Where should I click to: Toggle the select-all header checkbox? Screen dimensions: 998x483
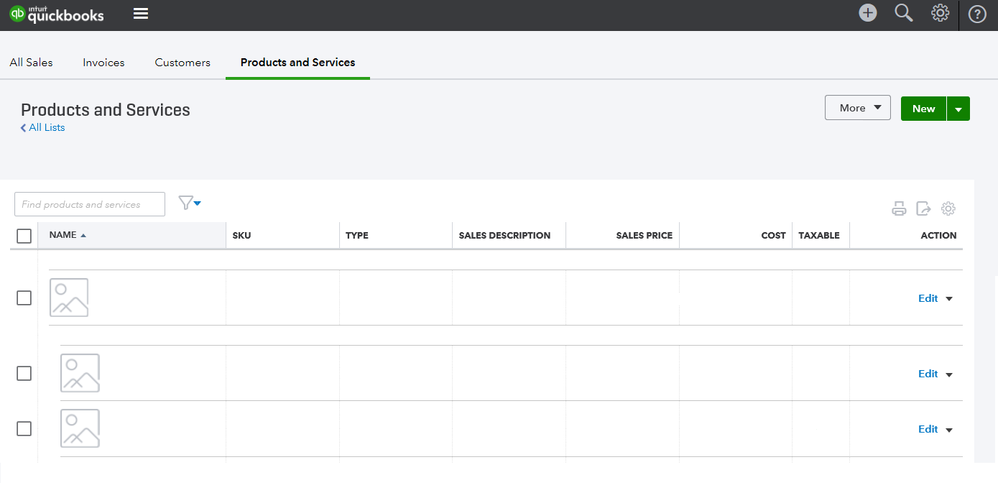coord(24,236)
